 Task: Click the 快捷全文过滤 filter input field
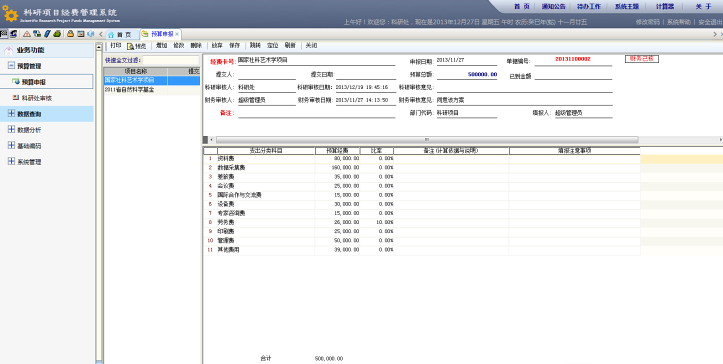point(171,60)
